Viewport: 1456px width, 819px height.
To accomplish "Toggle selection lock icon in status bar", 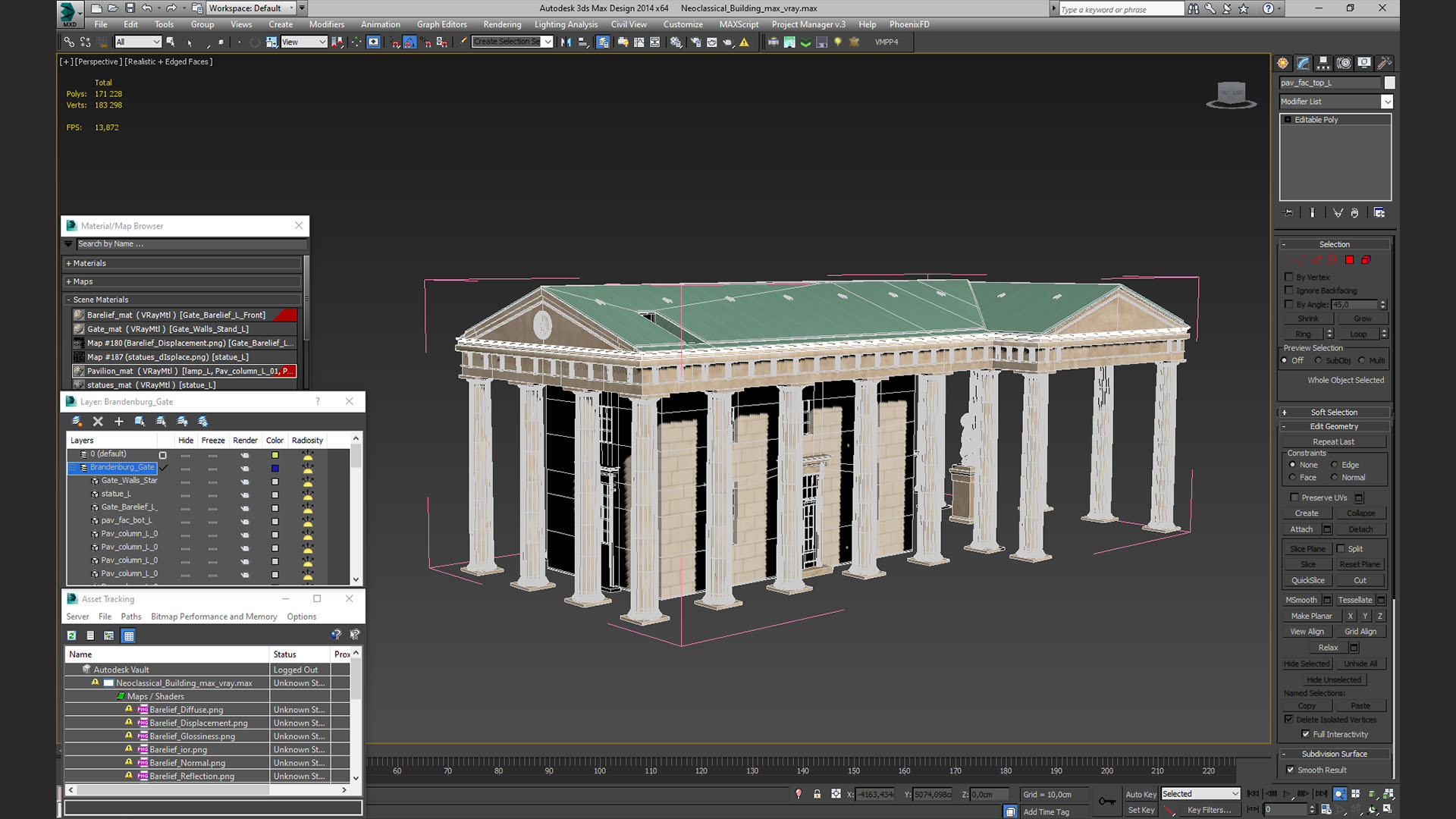I will click(x=817, y=794).
